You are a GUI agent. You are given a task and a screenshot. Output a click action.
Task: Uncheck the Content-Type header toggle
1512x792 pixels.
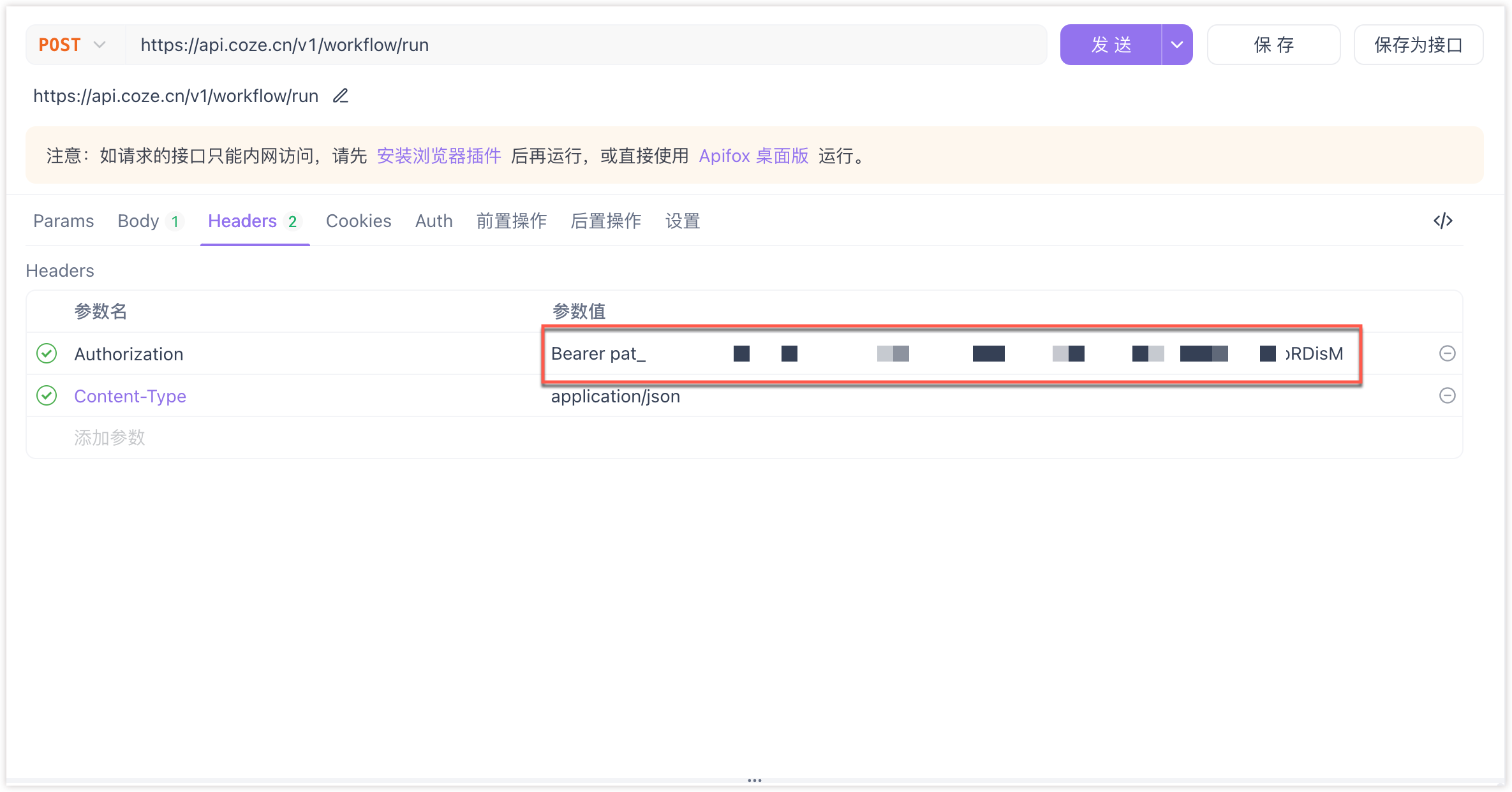tap(47, 395)
